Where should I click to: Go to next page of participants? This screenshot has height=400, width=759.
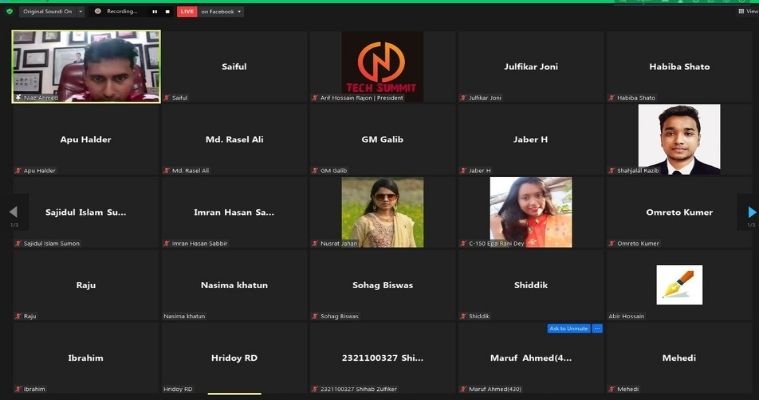[x=751, y=212]
